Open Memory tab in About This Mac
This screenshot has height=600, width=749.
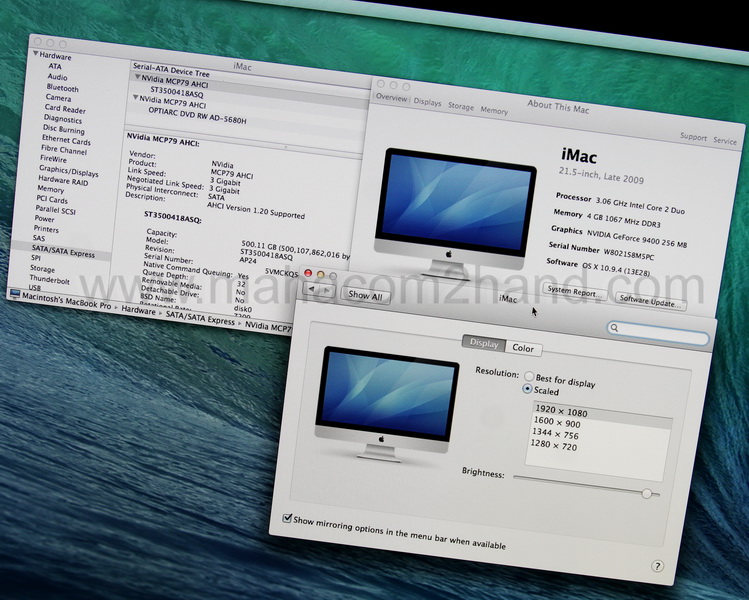click(x=494, y=110)
